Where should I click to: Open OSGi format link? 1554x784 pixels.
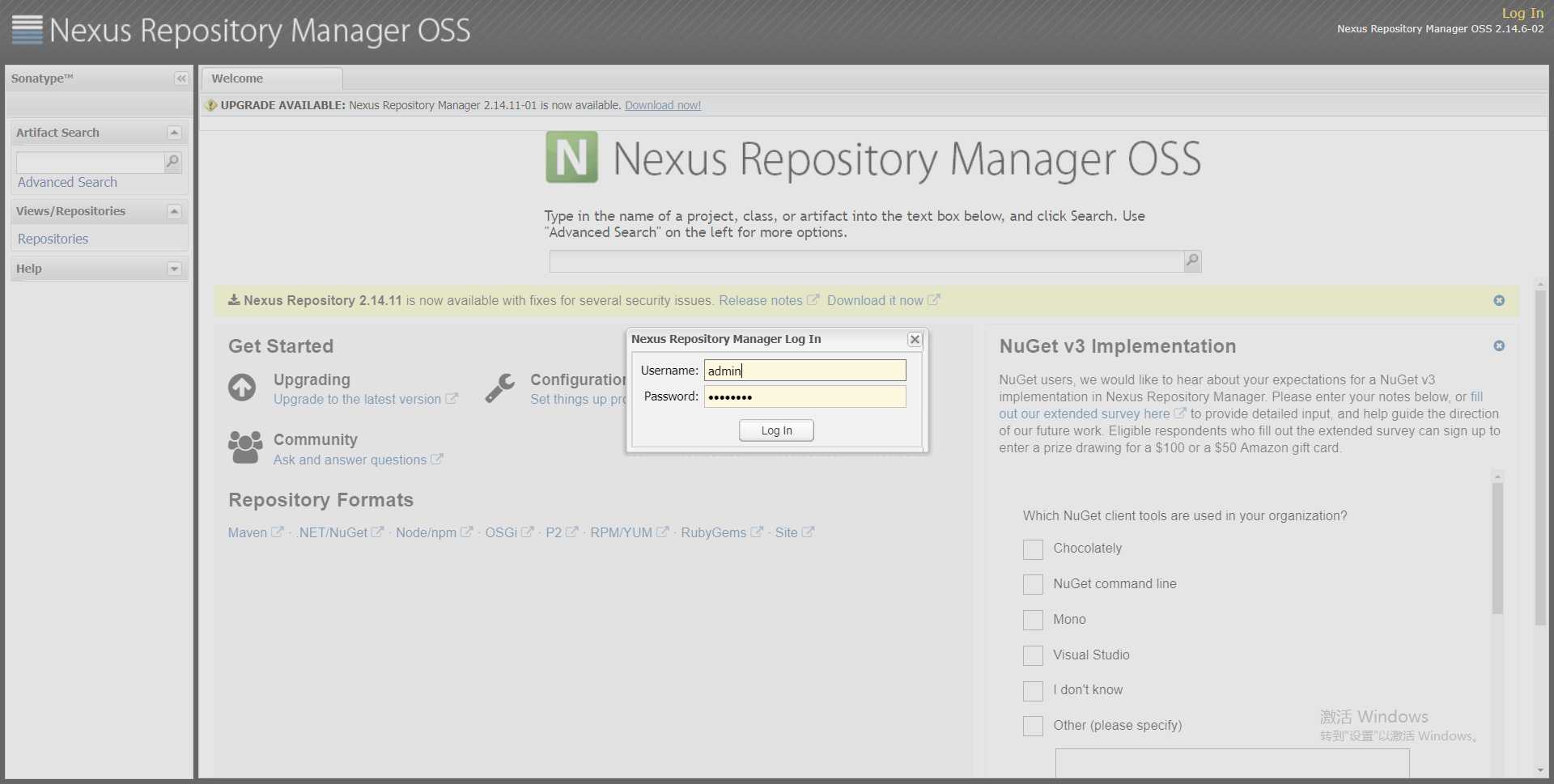click(501, 532)
